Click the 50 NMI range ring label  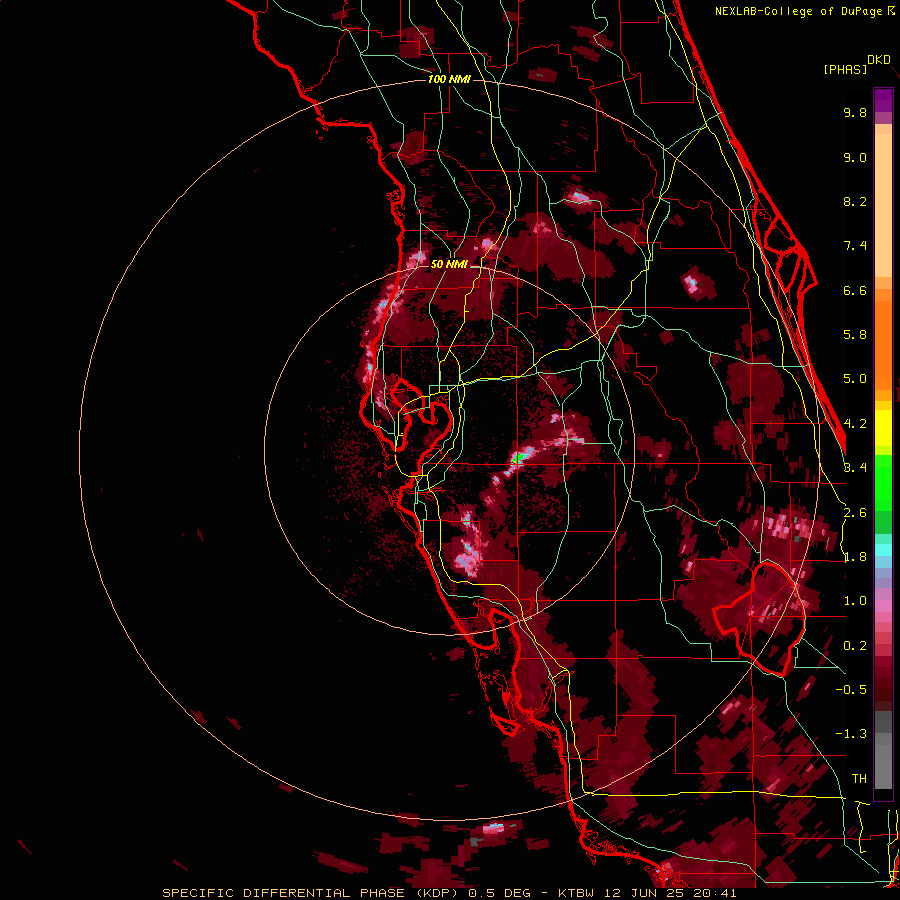pos(449,264)
